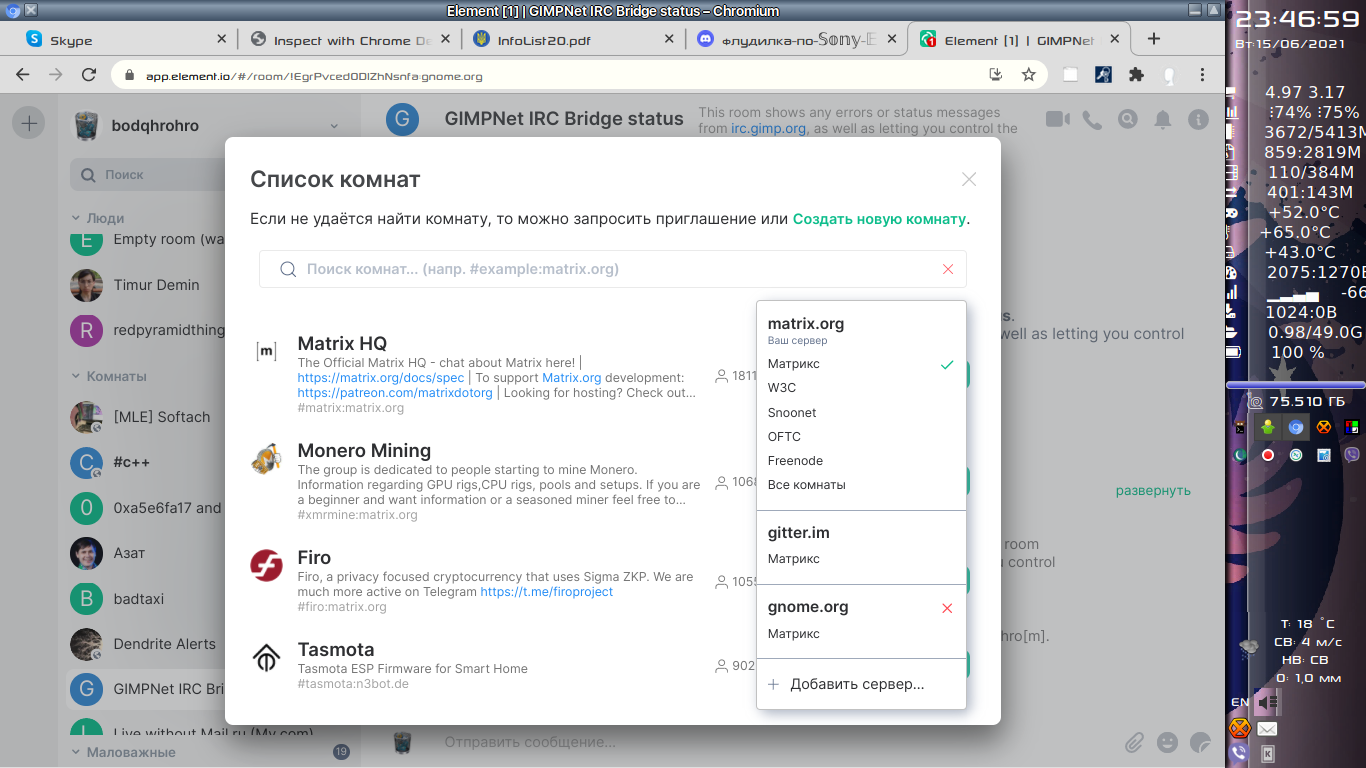Click the volume speaker icon in panel

pos(1267,703)
